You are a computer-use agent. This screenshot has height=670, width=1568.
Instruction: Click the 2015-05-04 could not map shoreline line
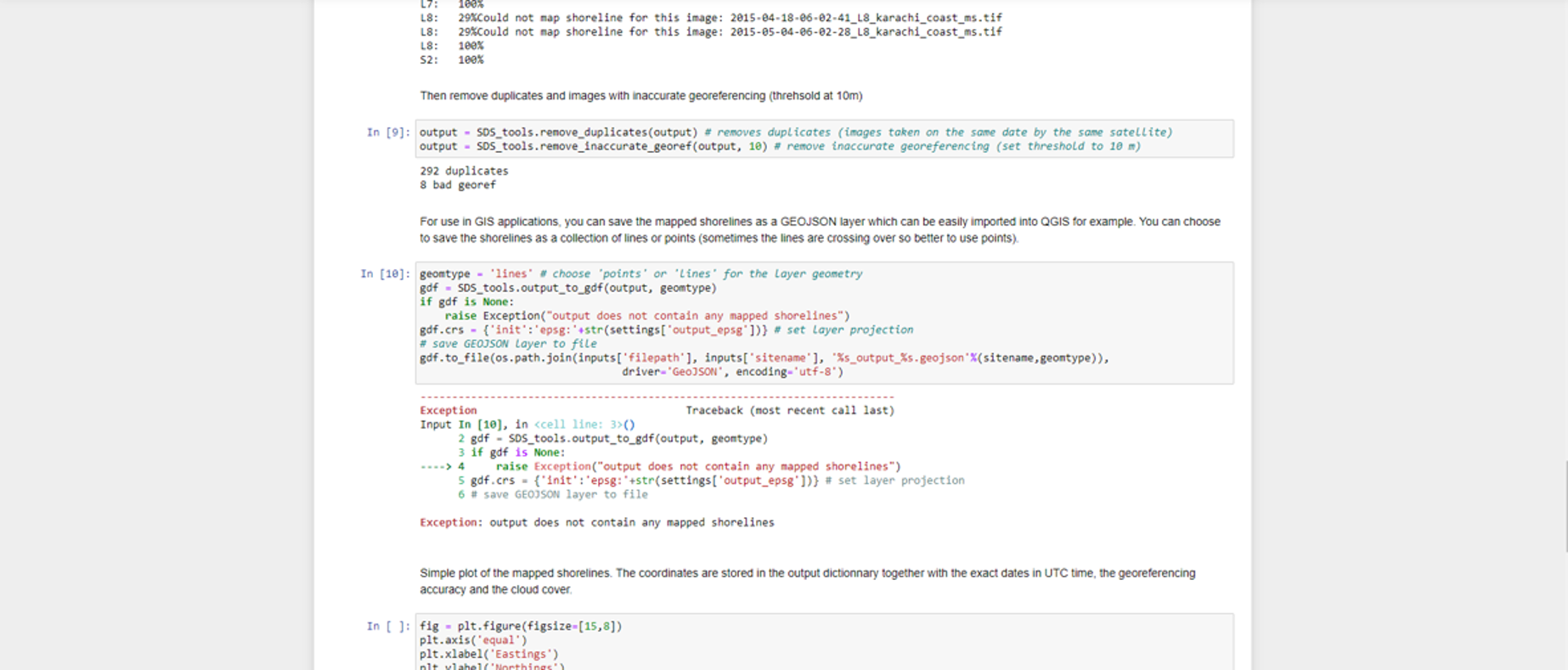[711, 32]
